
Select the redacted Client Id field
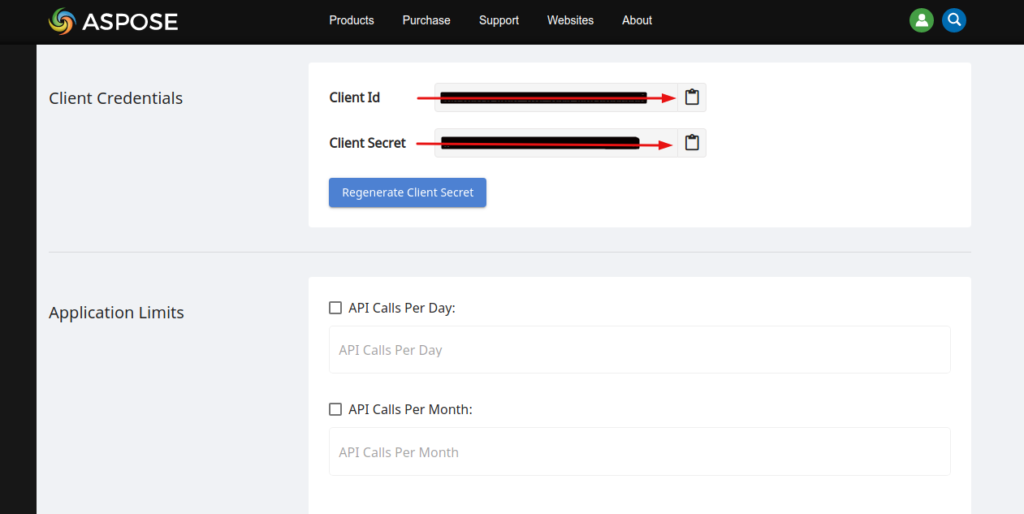(555, 97)
